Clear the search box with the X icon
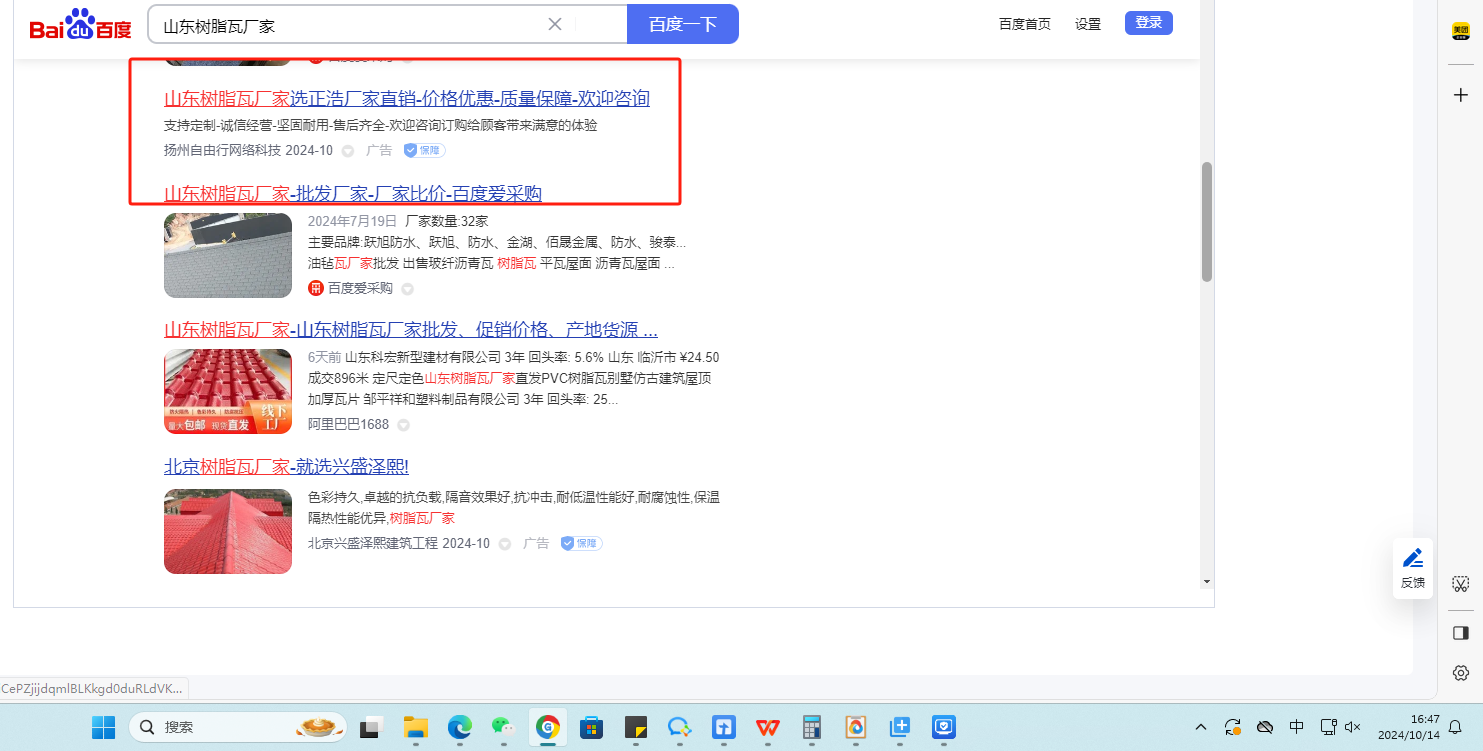The height and width of the screenshot is (751, 1483). [555, 24]
